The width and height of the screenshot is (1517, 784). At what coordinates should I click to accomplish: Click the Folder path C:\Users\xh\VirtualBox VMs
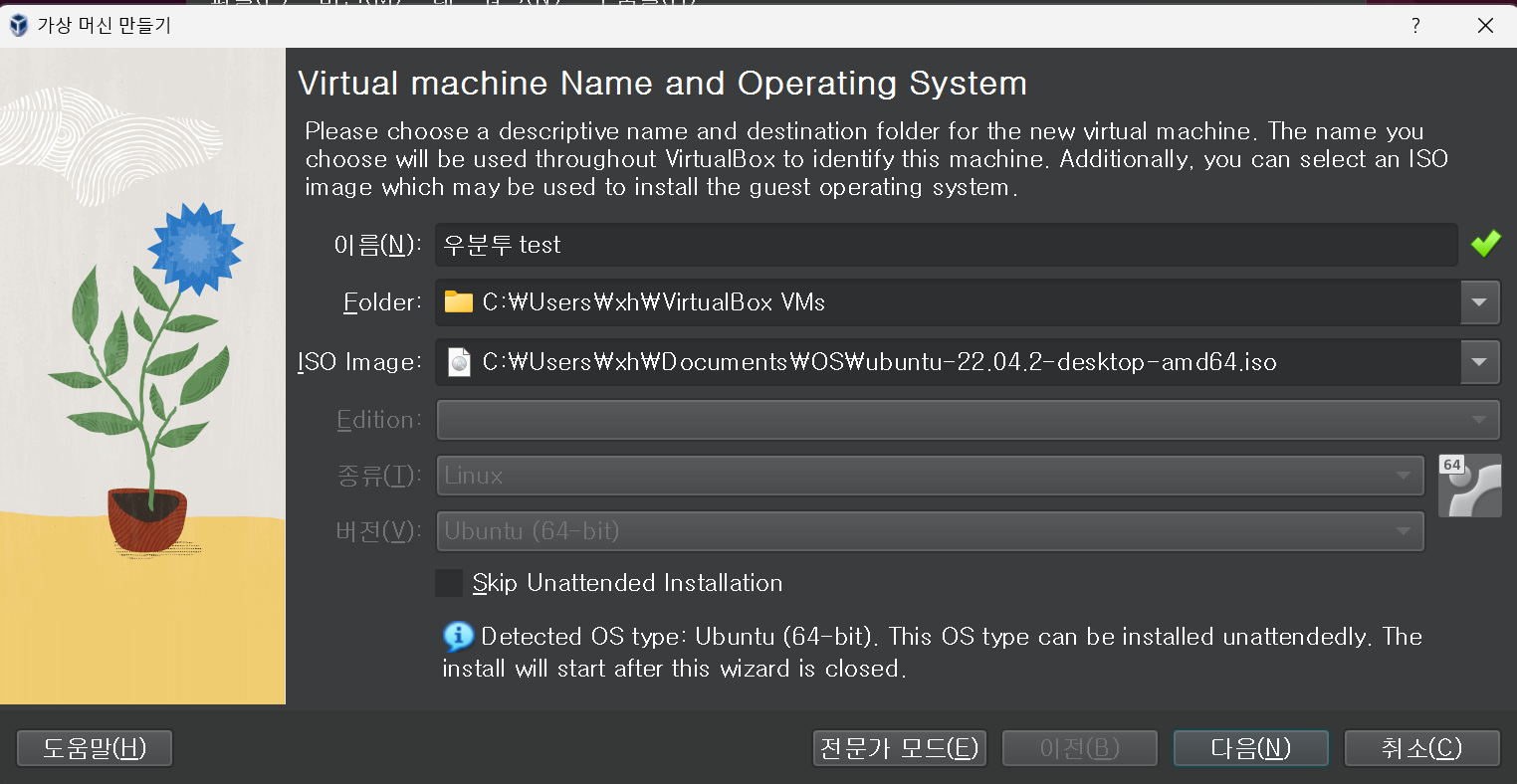654,302
